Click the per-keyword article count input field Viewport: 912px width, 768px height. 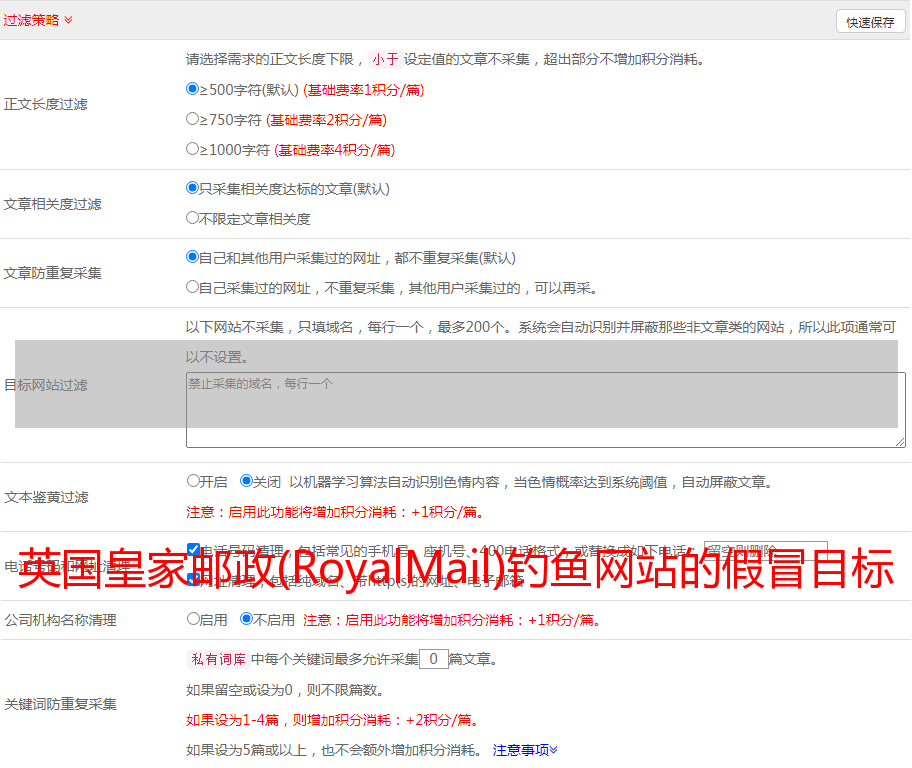433,659
